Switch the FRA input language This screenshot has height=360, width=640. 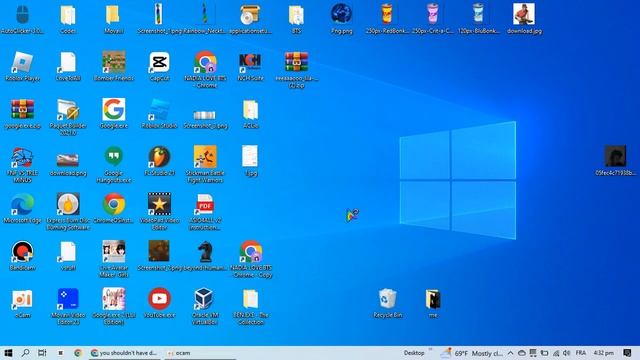(x=580, y=353)
